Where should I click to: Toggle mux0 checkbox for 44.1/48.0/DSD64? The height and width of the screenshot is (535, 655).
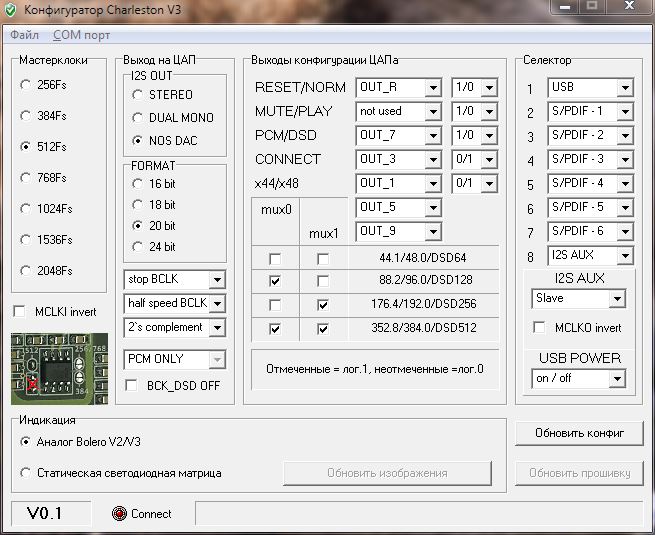[x=275, y=259]
